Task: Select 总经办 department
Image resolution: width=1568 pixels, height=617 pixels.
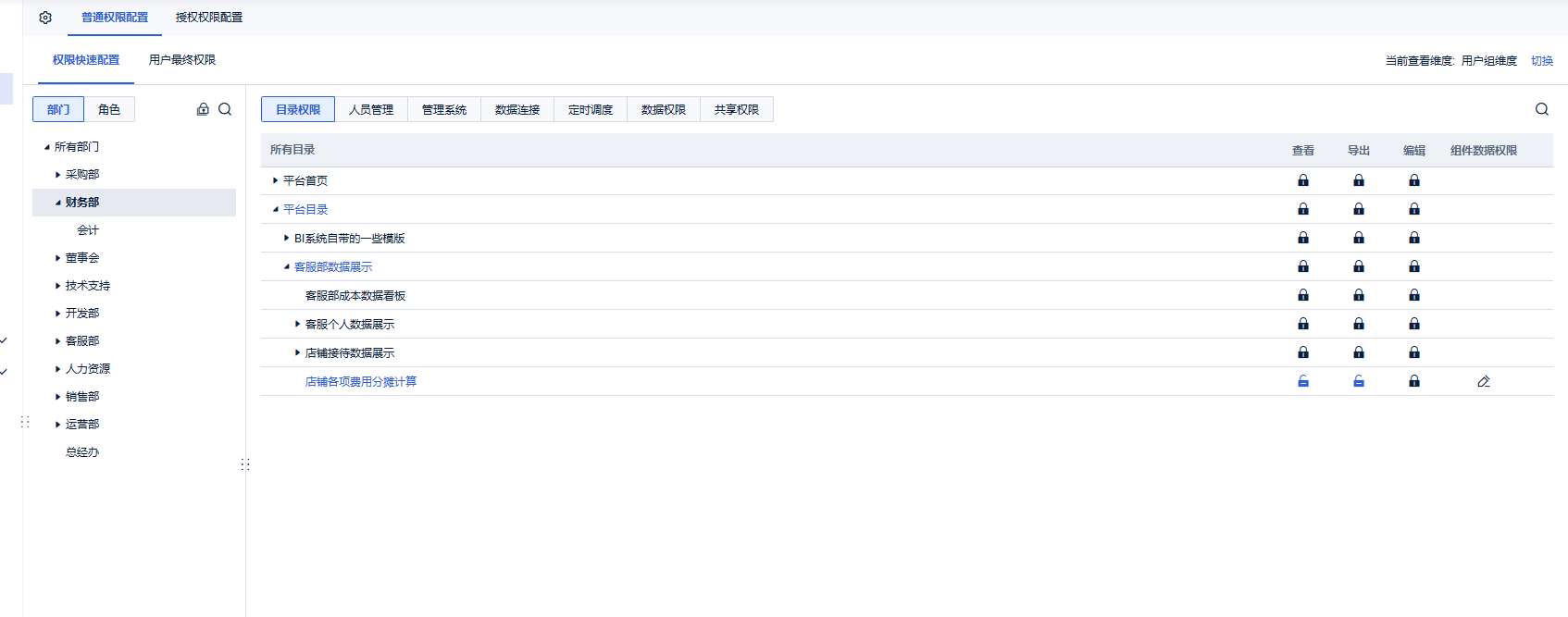Action: point(82,452)
